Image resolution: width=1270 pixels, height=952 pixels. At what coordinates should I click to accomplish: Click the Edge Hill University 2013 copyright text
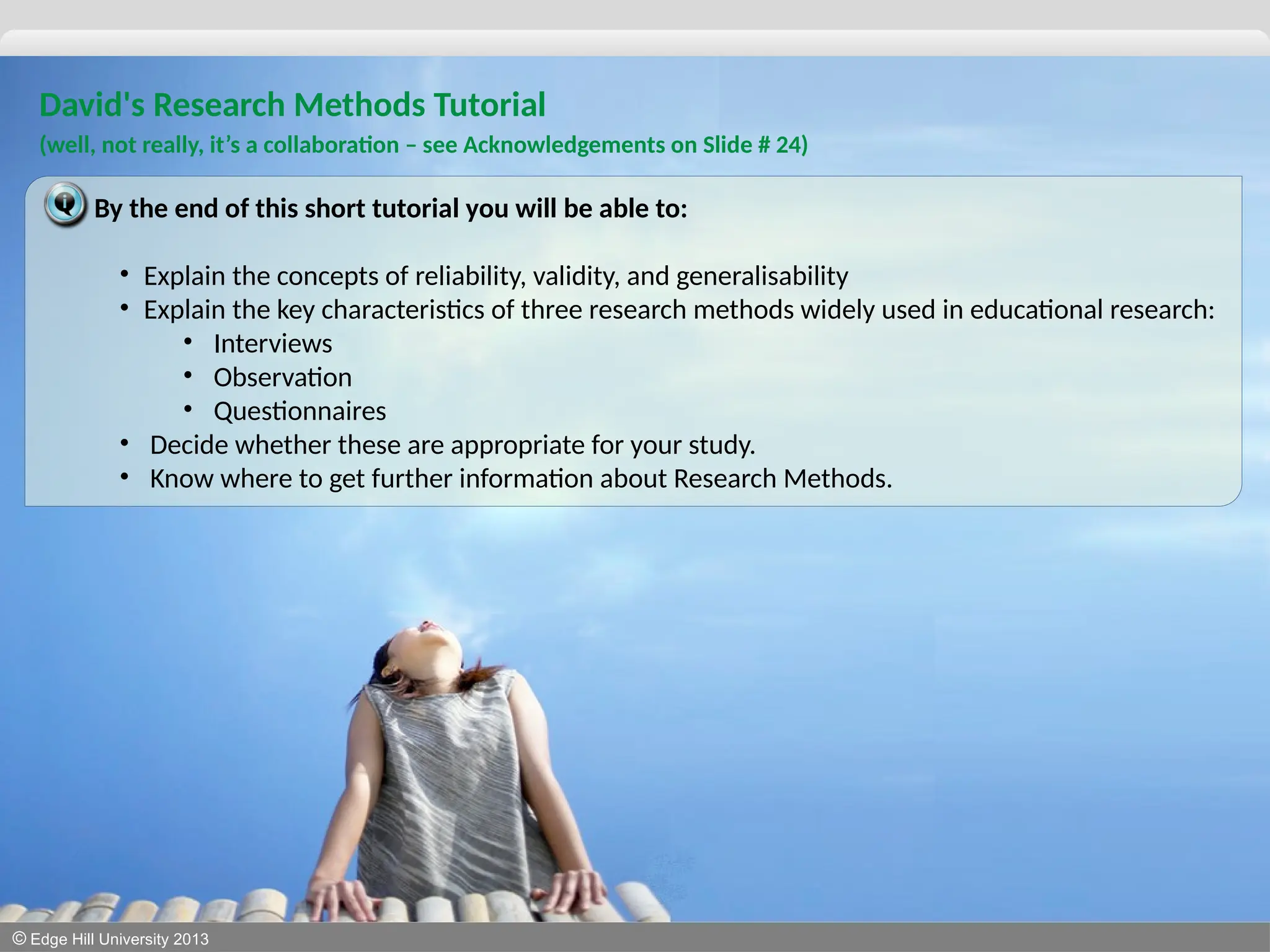coord(119,940)
